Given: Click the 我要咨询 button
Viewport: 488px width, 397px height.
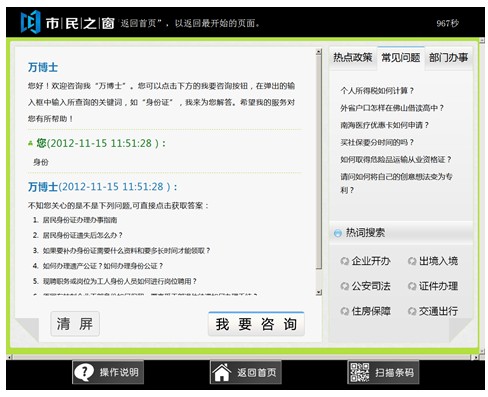Looking at the screenshot, I should [x=256, y=324].
